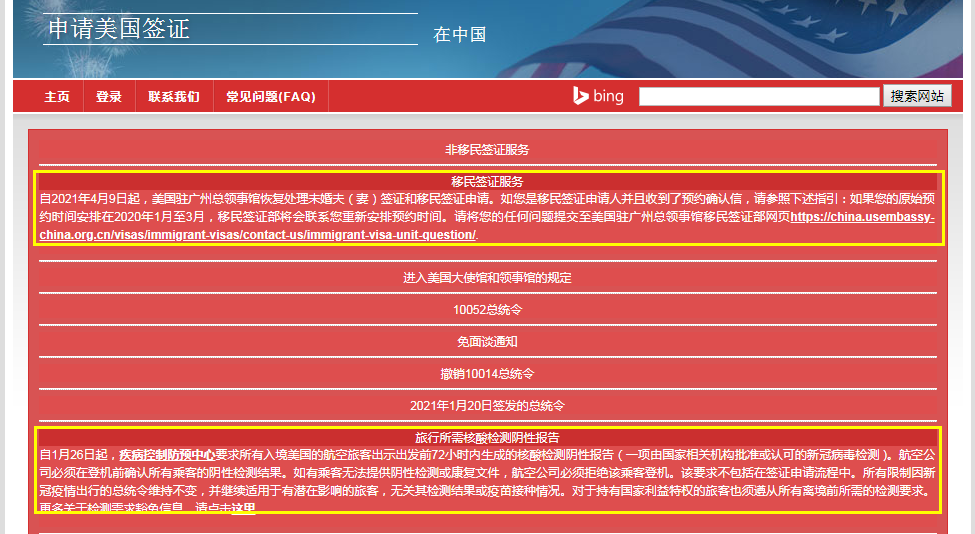Collapse the 移民签证服务 section header
The height and width of the screenshot is (534, 975).
click(x=488, y=182)
